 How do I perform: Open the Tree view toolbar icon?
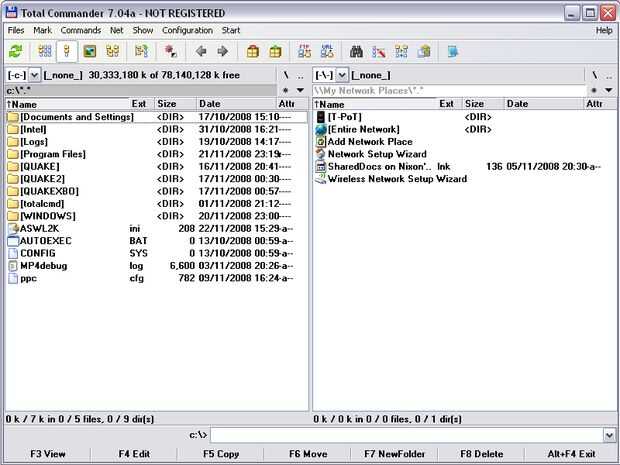[x=113, y=51]
